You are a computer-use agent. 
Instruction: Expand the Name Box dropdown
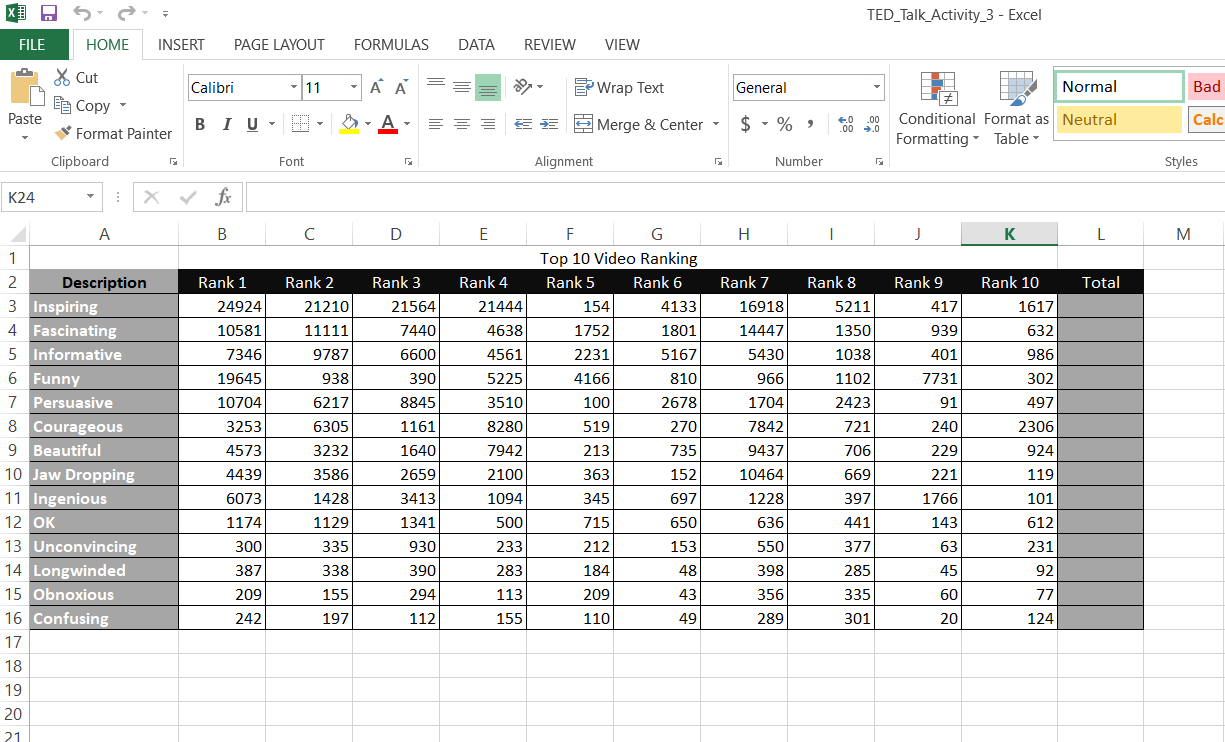click(x=91, y=197)
